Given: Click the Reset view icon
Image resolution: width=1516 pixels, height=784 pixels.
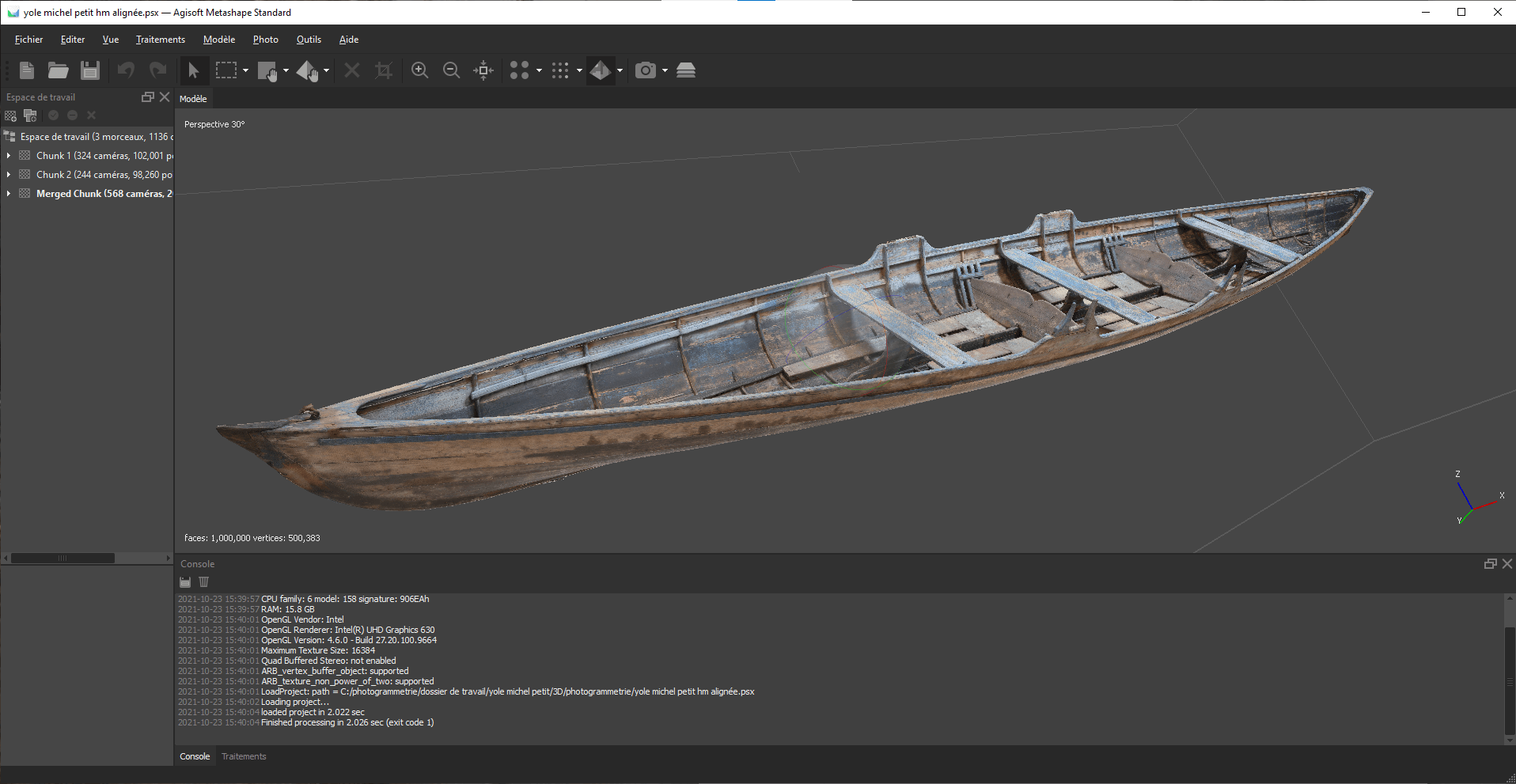Looking at the screenshot, I should [x=483, y=70].
